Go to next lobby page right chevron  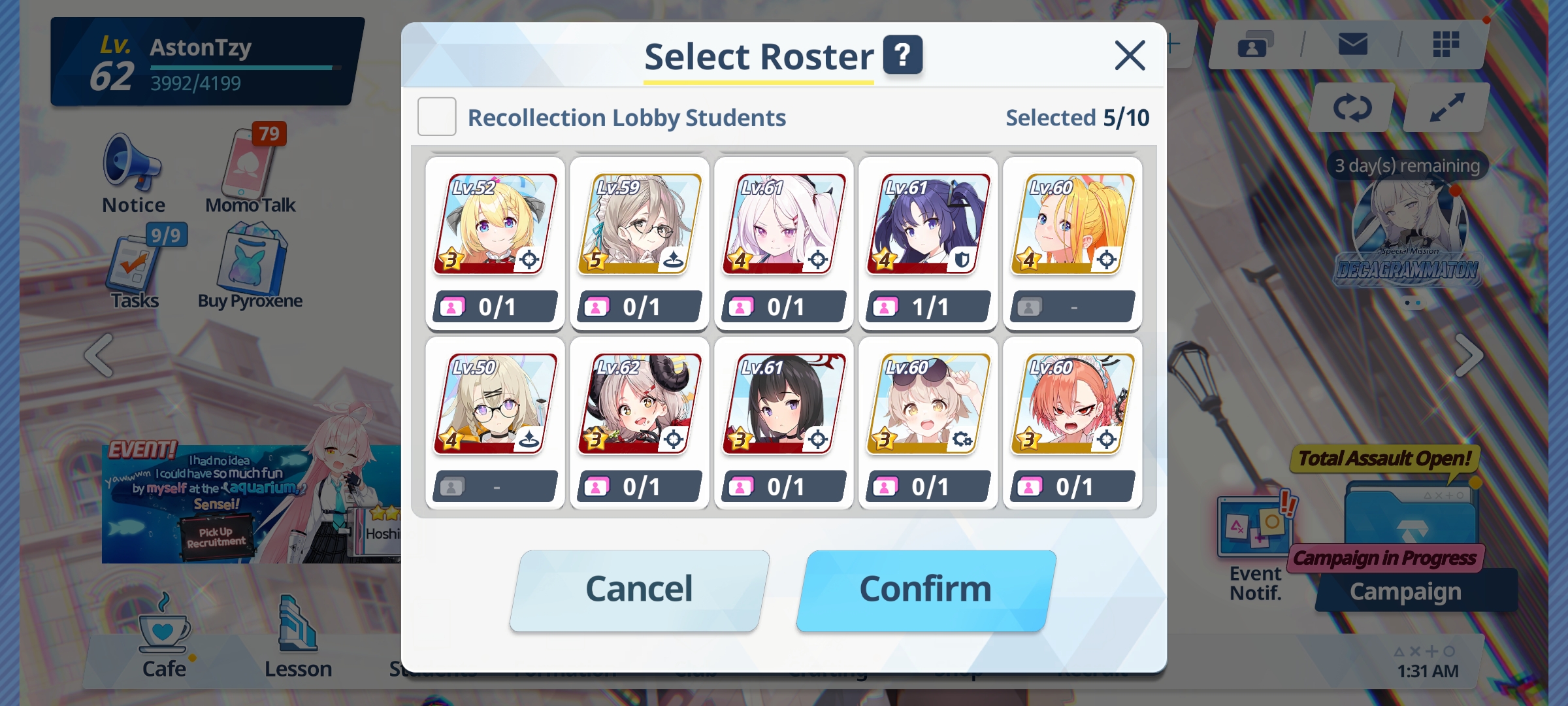pos(1469,356)
